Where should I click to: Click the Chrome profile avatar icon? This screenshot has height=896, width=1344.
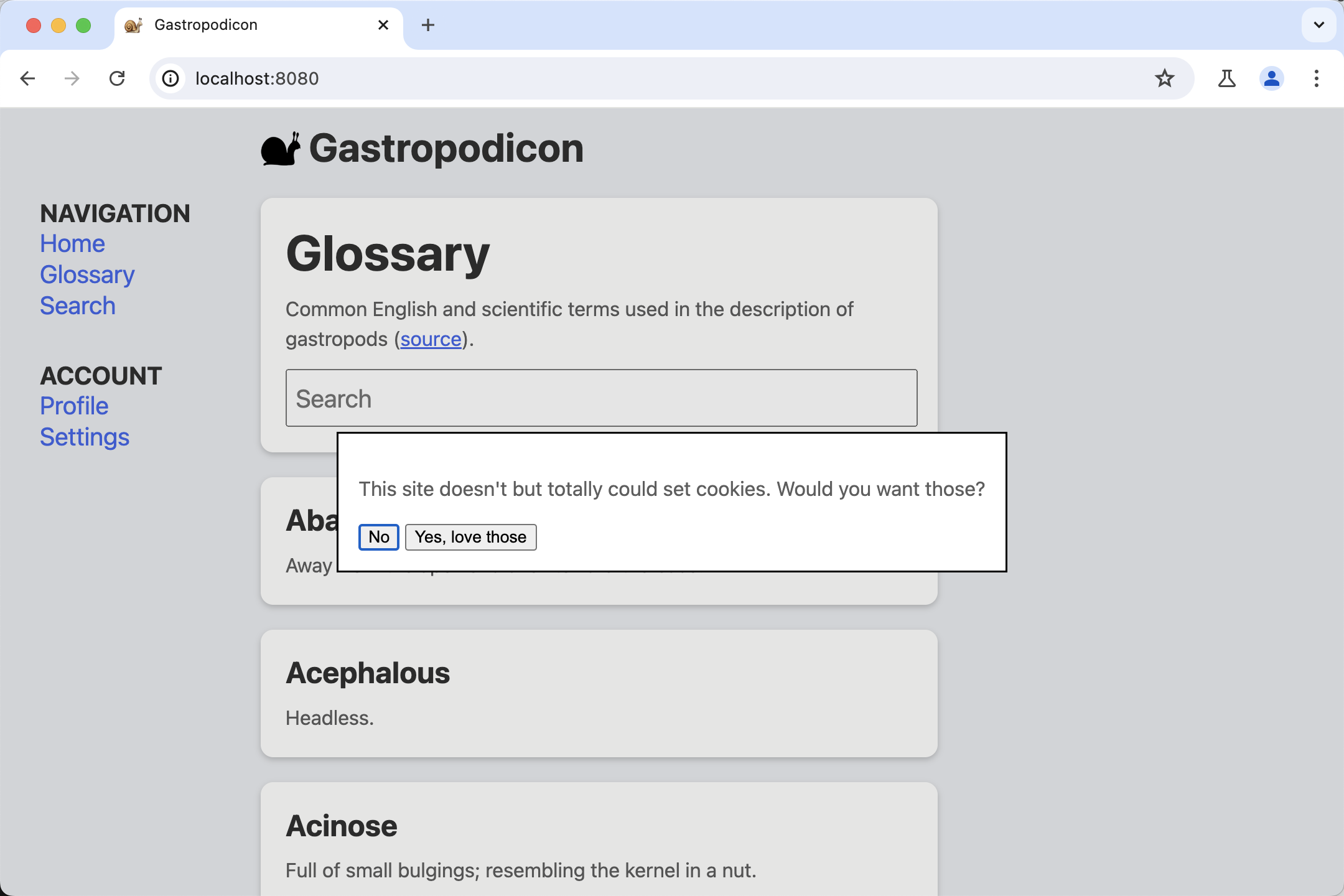click(1271, 79)
